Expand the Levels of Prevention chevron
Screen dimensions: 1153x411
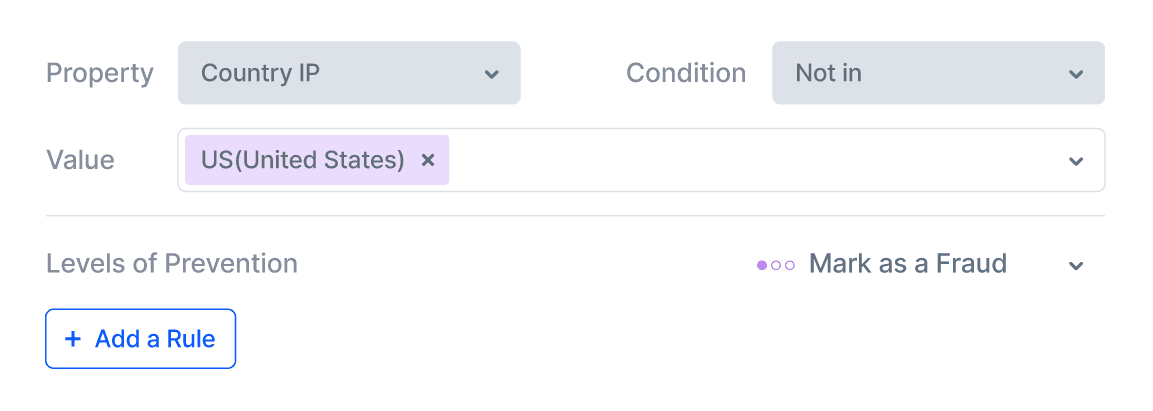[x=1076, y=265]
